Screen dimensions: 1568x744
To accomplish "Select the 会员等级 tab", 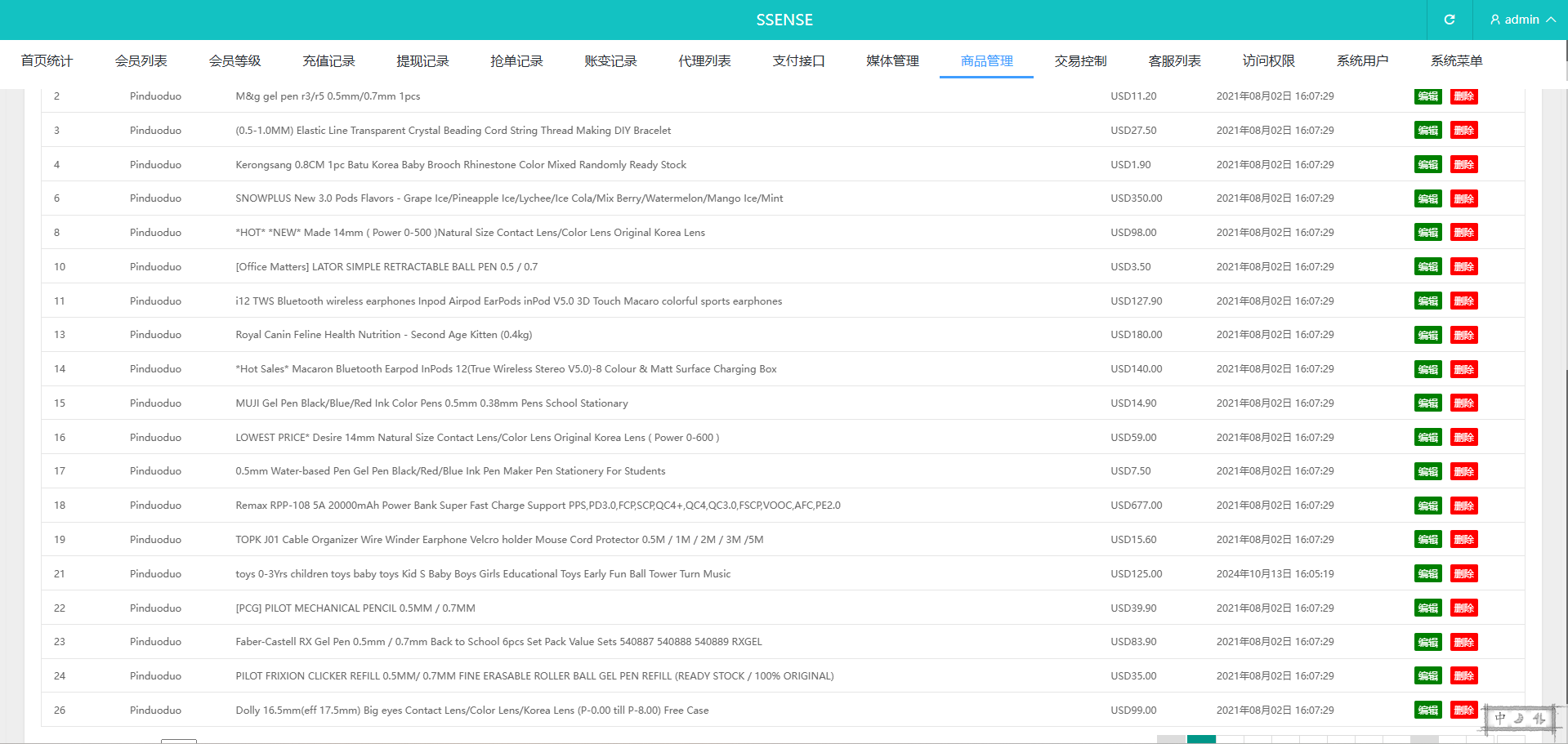I will (x=235, y=60).
